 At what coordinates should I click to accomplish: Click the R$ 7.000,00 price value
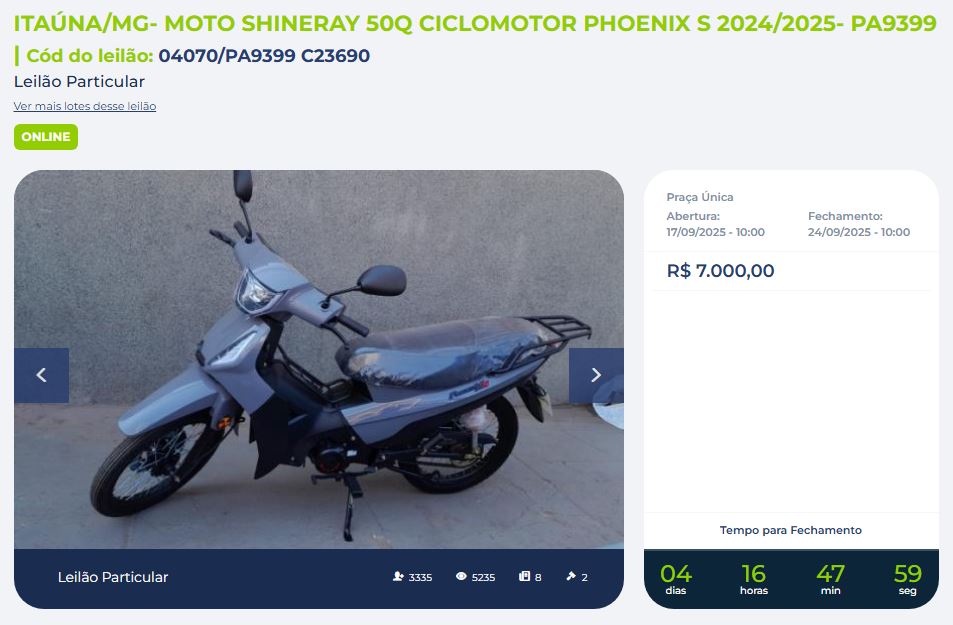click(x=720, y=271)
